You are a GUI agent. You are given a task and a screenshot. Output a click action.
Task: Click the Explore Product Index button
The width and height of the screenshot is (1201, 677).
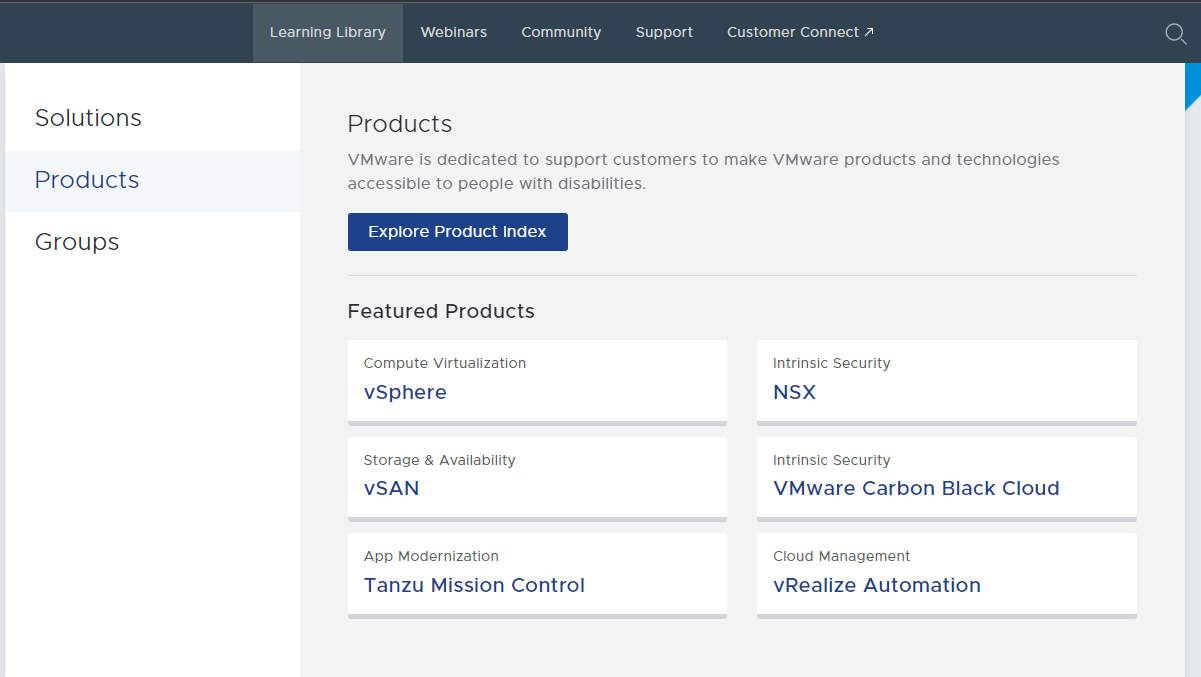[458, 232]
